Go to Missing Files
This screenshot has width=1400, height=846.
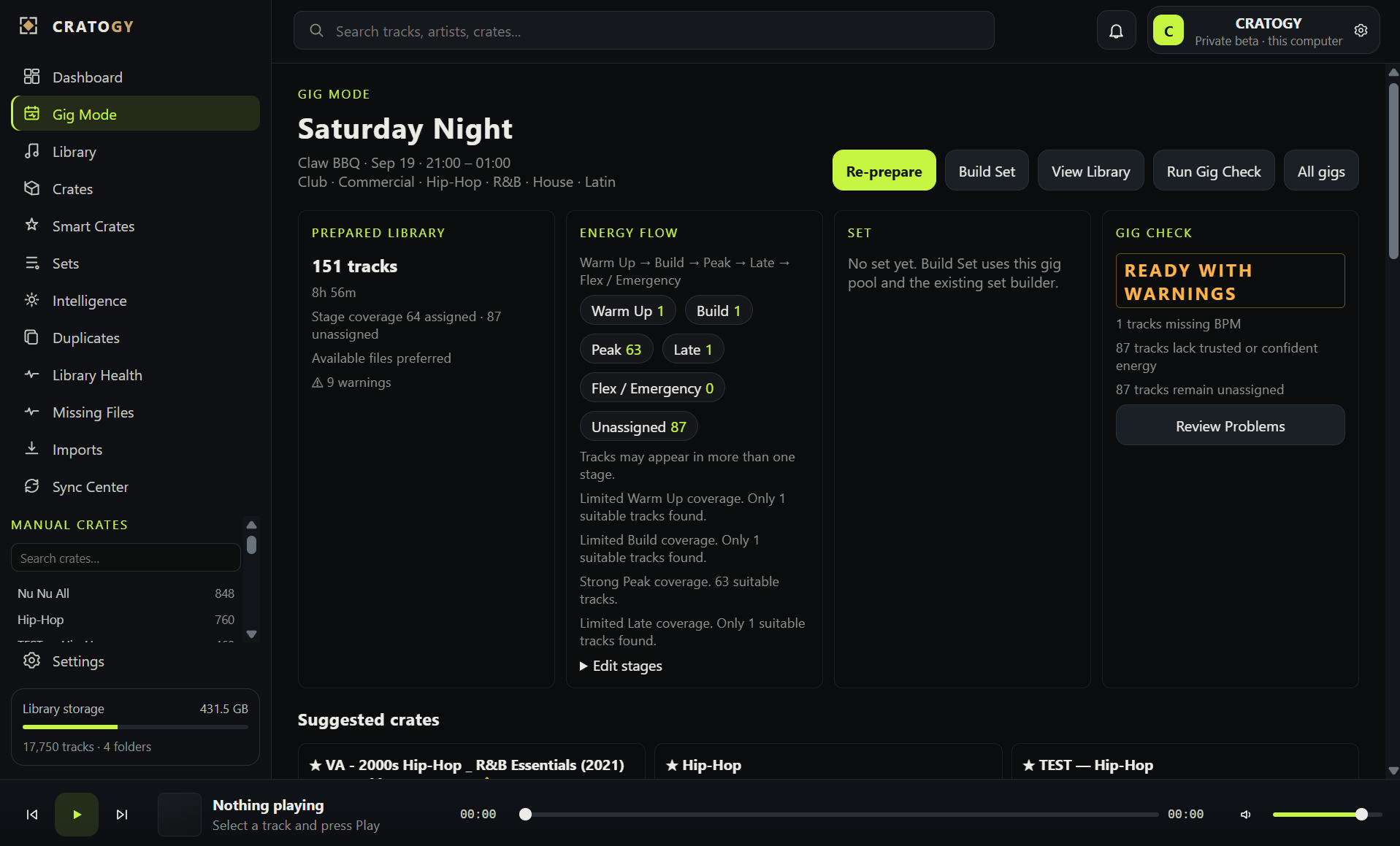[x=136, y=412]
